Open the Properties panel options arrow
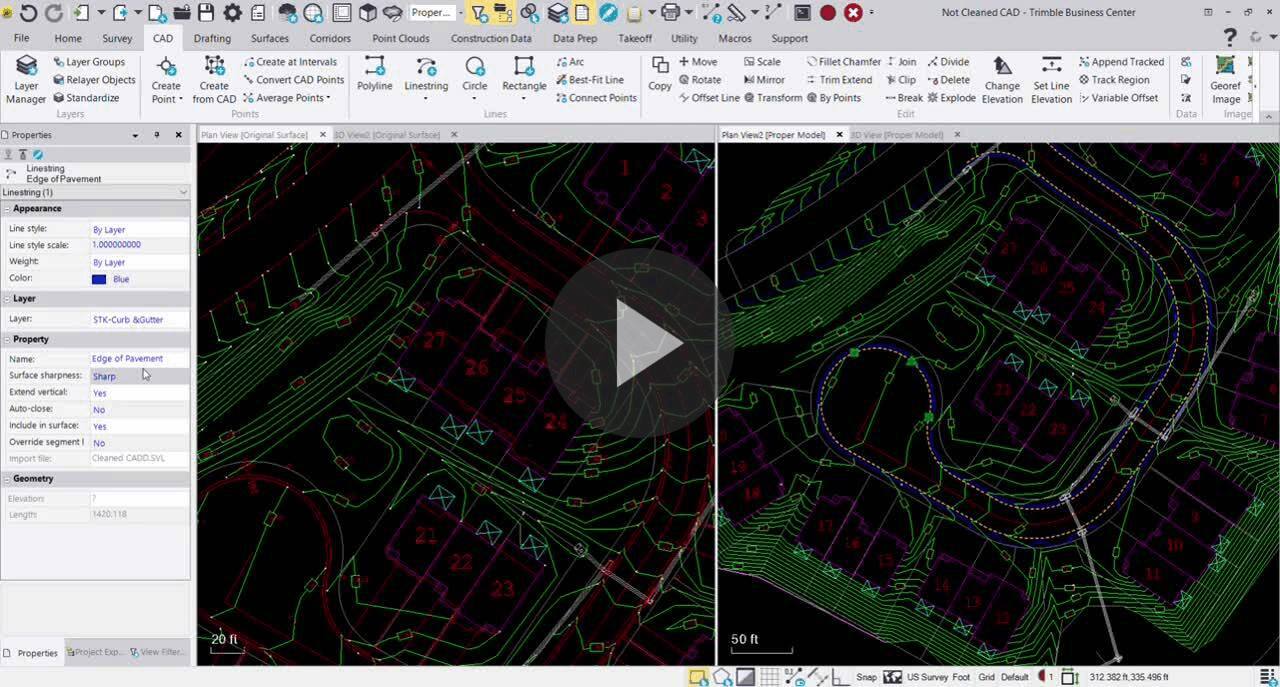The height and width of the screenshot is (687, 1280). pos(135,135)
